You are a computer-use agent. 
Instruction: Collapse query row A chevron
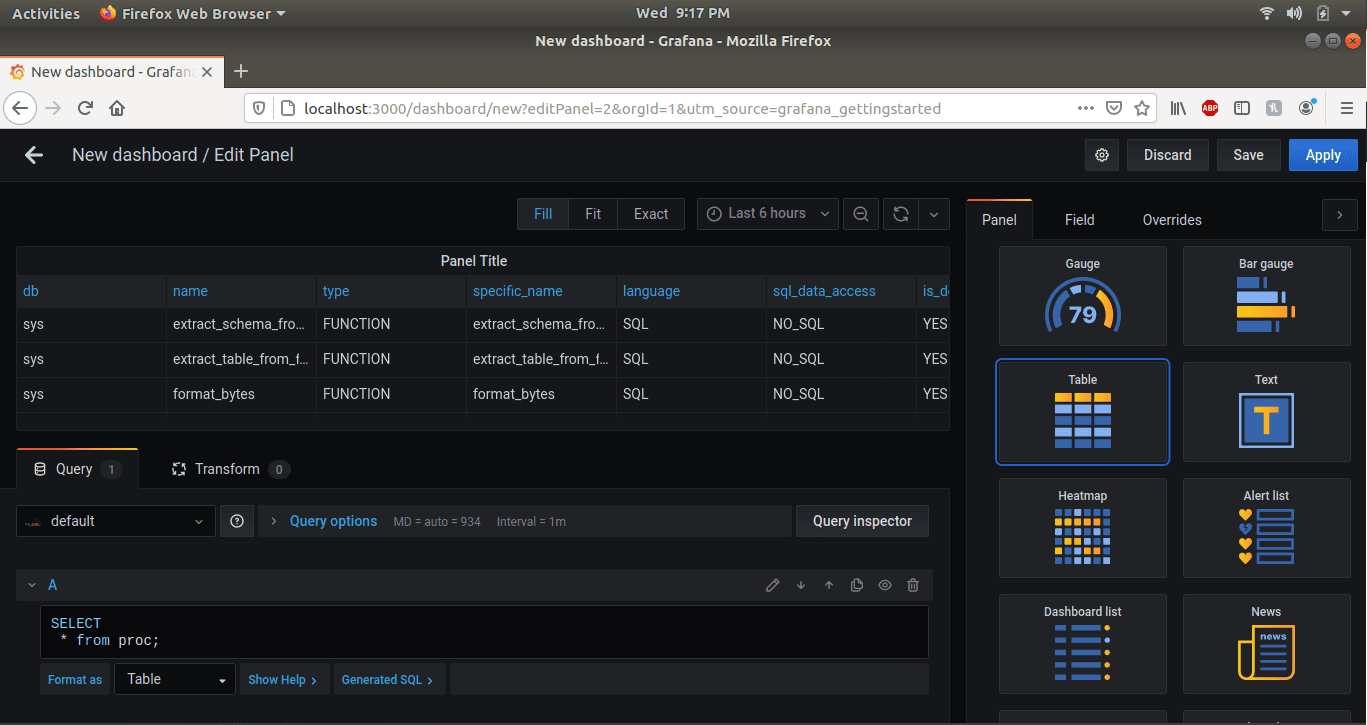point(31,585)
